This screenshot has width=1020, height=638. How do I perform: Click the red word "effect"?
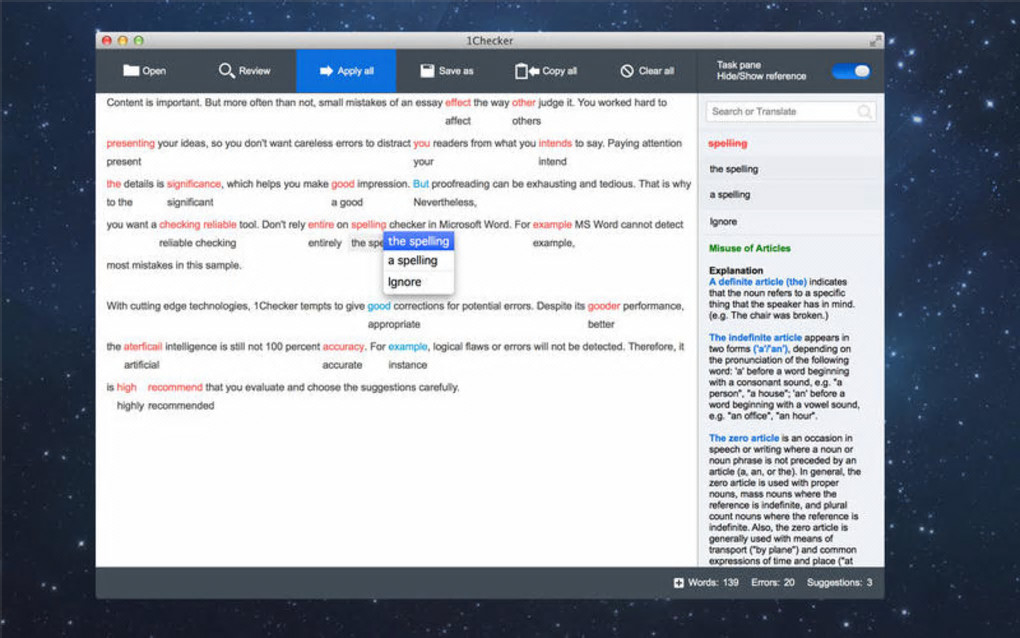point(458,103)
